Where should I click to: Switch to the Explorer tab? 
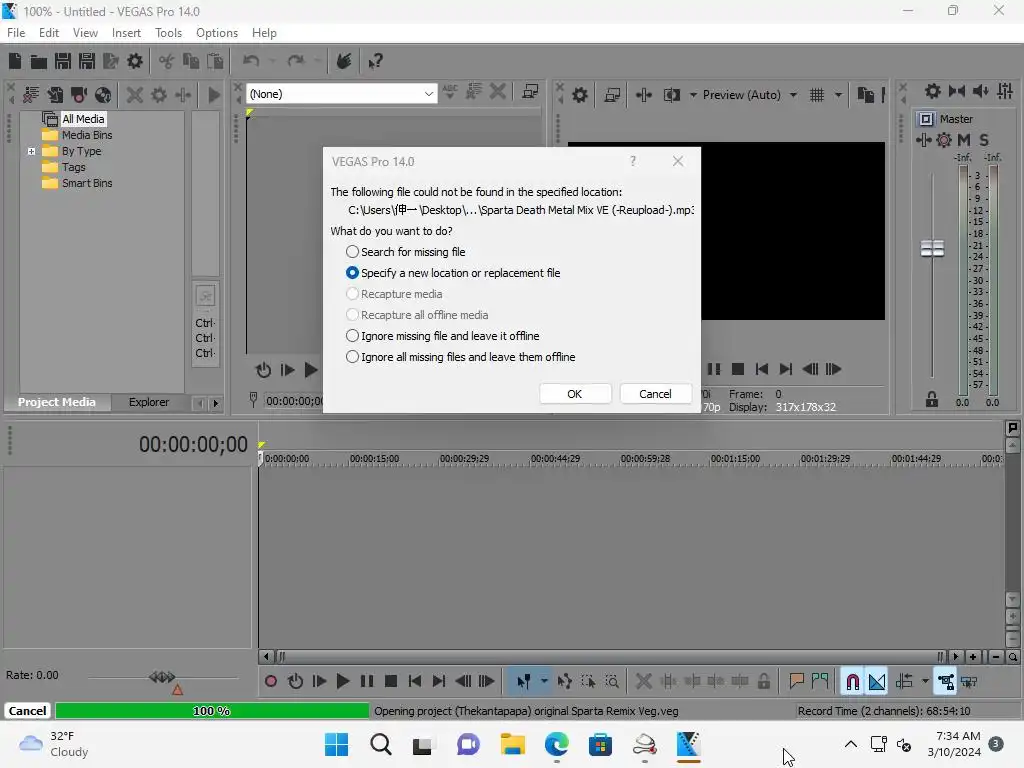click(149, 402)
